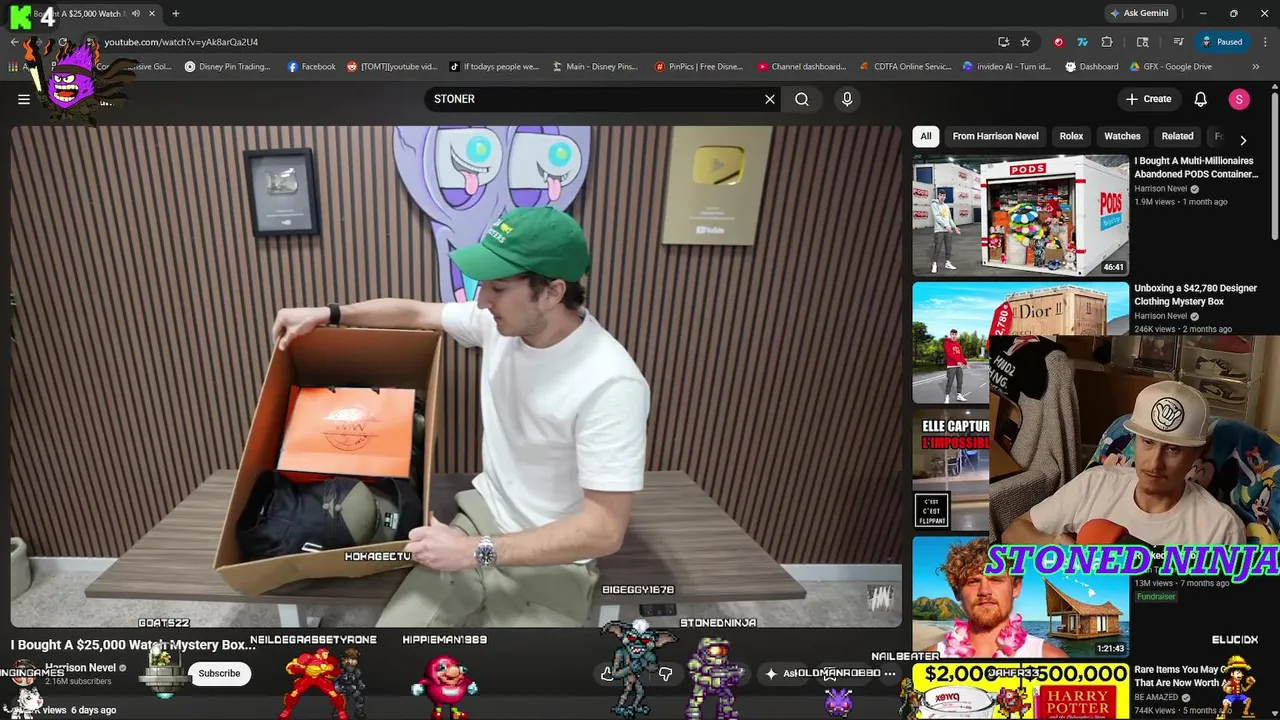Click the Fundraiser badge

[1156, 597]
